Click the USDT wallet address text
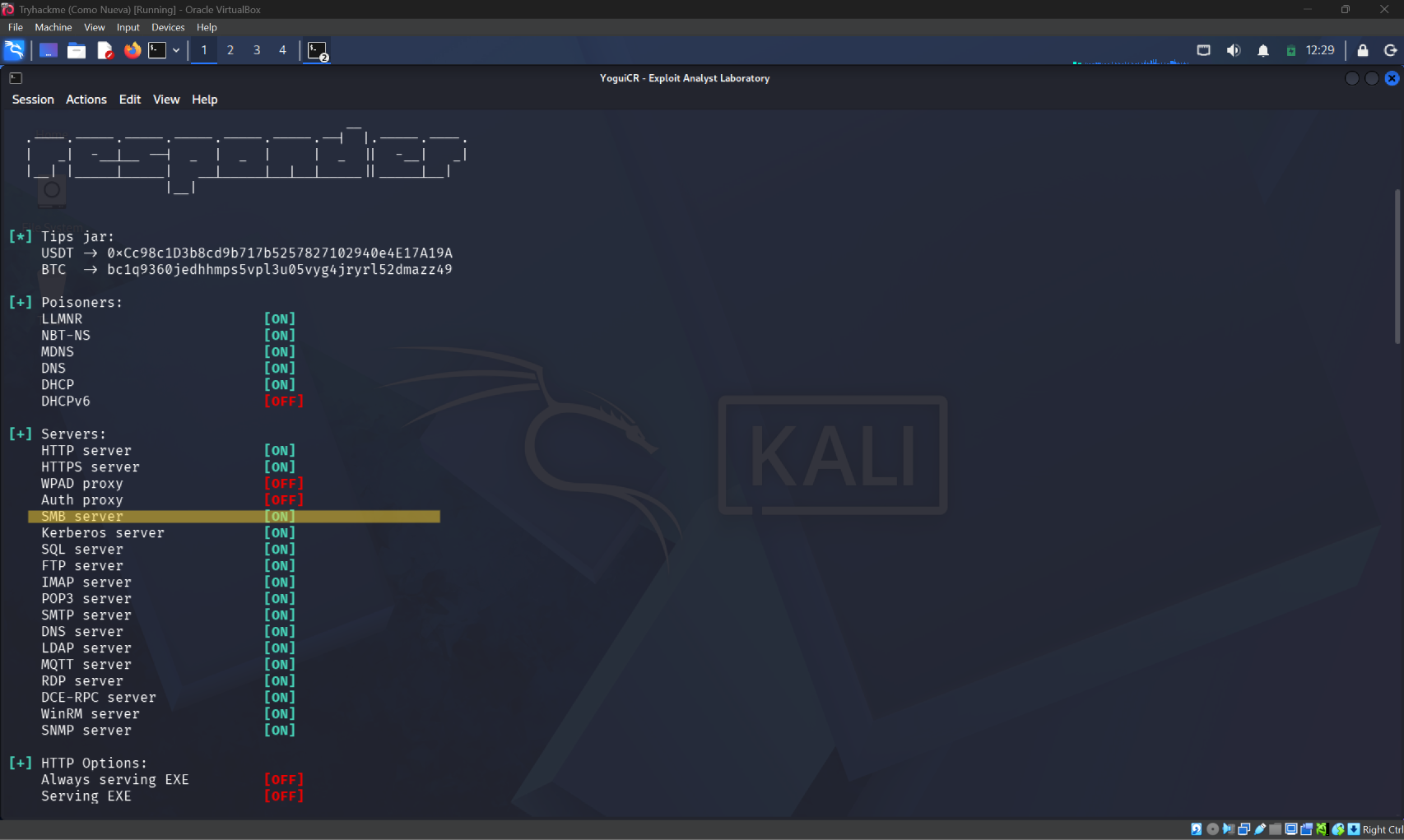The height and width of the screenshot is (840, 1404). coord(280,253)
